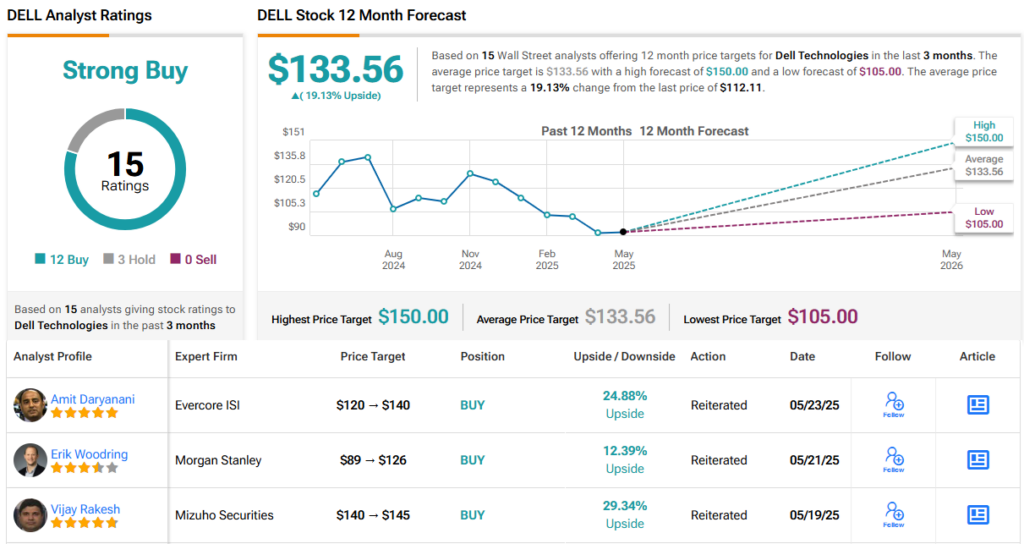Click the BUY position for Evercore ISI
The height and width of the screenshot is (544, 1024).
click(472, 405)
